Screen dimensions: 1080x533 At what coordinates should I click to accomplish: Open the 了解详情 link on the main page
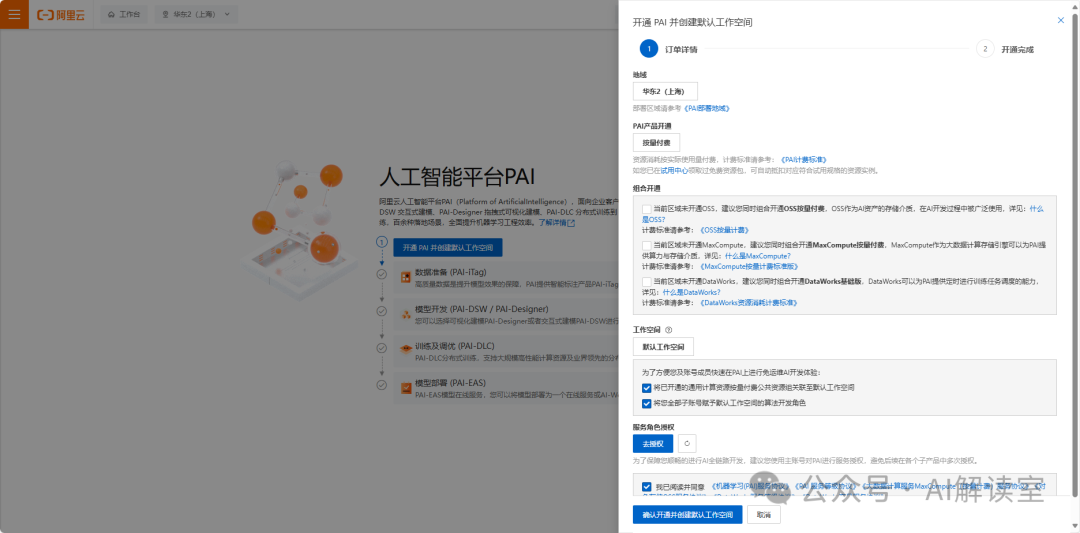pos(557,223)
